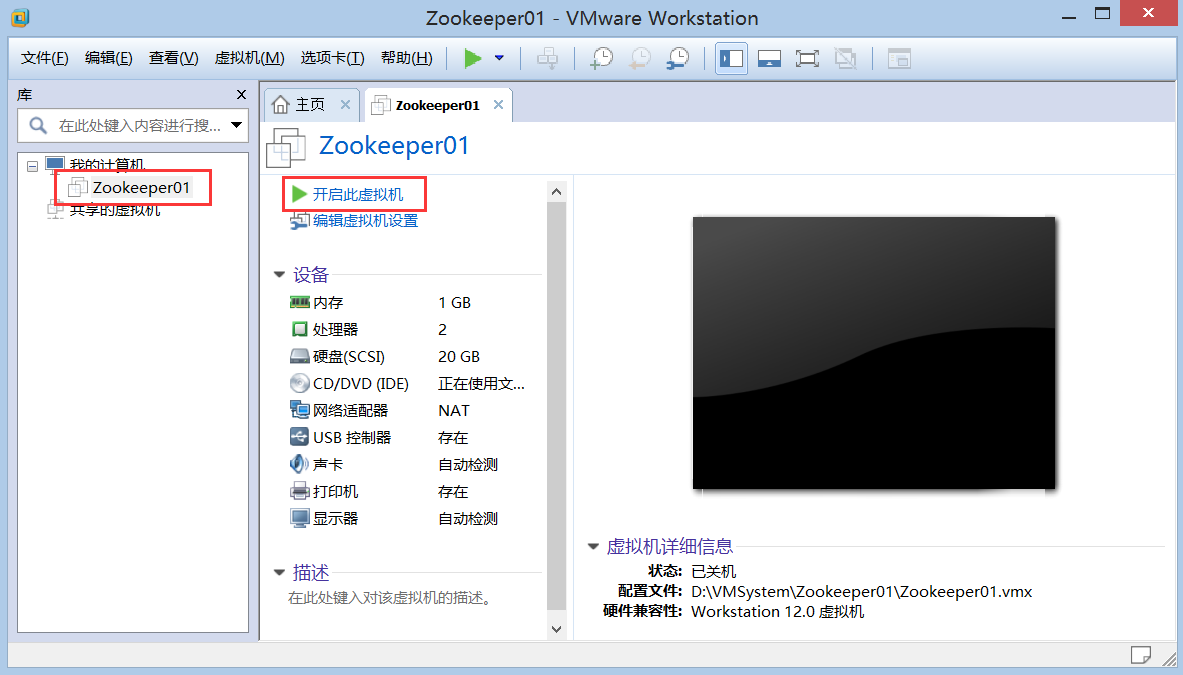
Task: Click the status bar message icon
Action: (x=1140, y=655)
